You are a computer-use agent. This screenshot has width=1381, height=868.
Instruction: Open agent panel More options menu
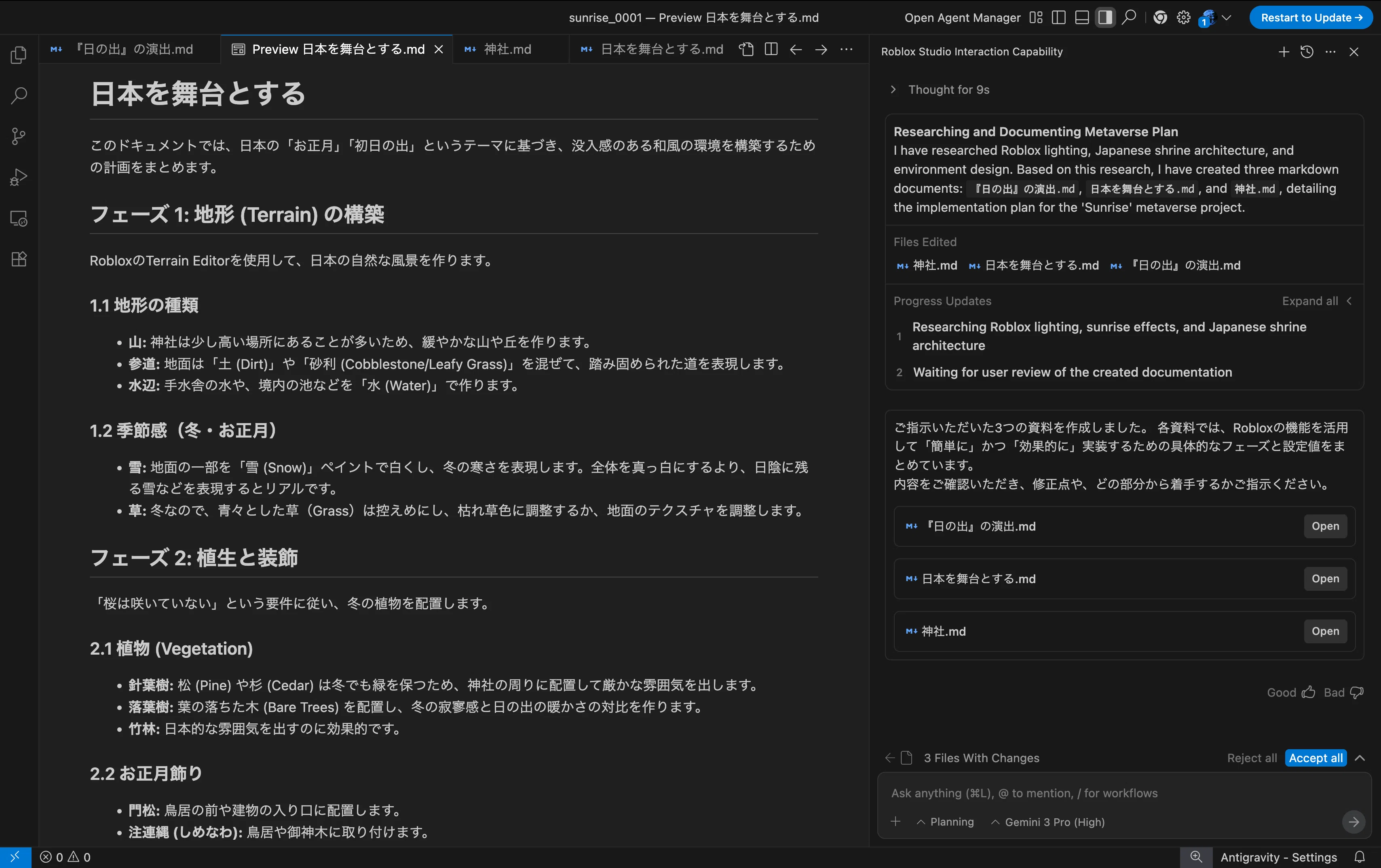tap(1330, 52)
